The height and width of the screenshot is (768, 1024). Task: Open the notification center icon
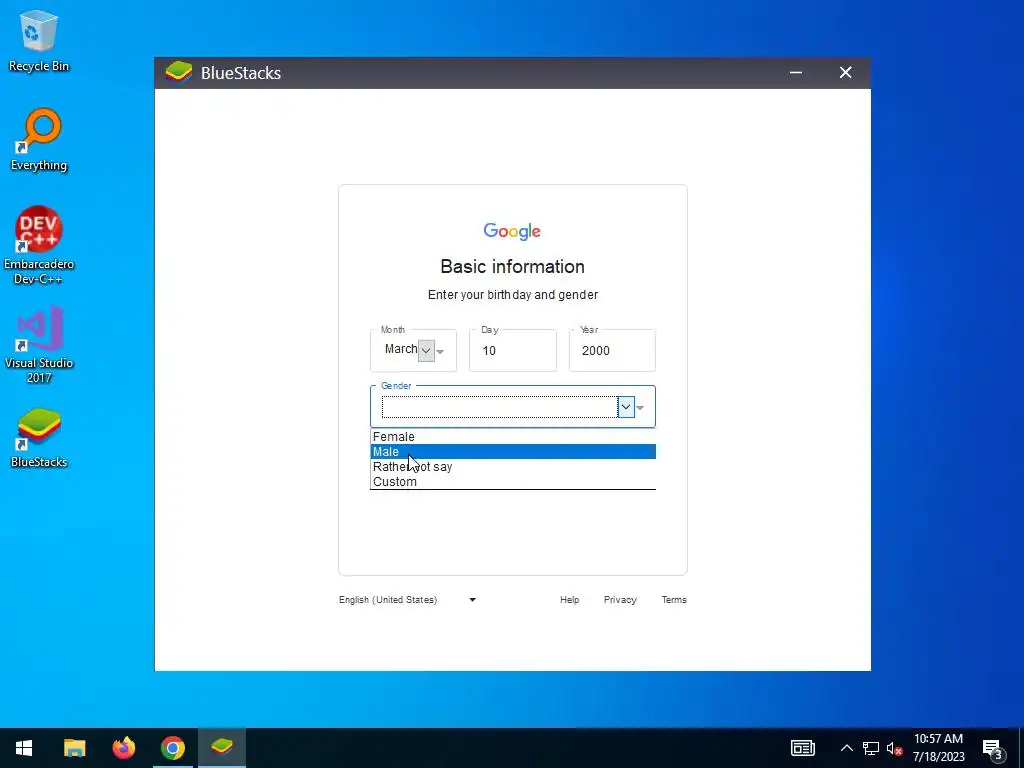[992, 748]
